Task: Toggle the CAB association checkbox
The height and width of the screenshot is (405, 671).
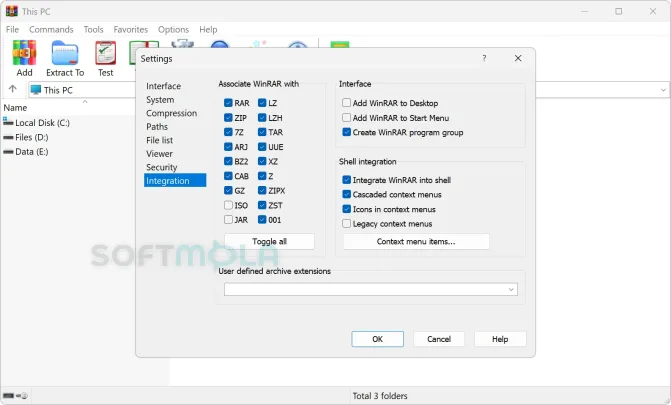Action: [228, 176]
